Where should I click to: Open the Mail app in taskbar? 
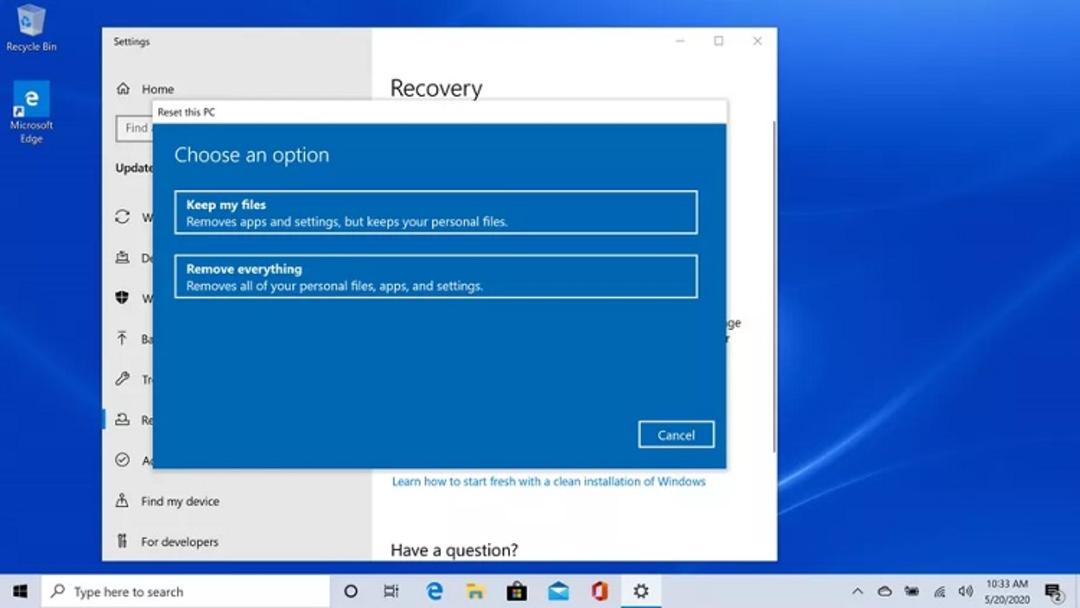coord(558,591)
